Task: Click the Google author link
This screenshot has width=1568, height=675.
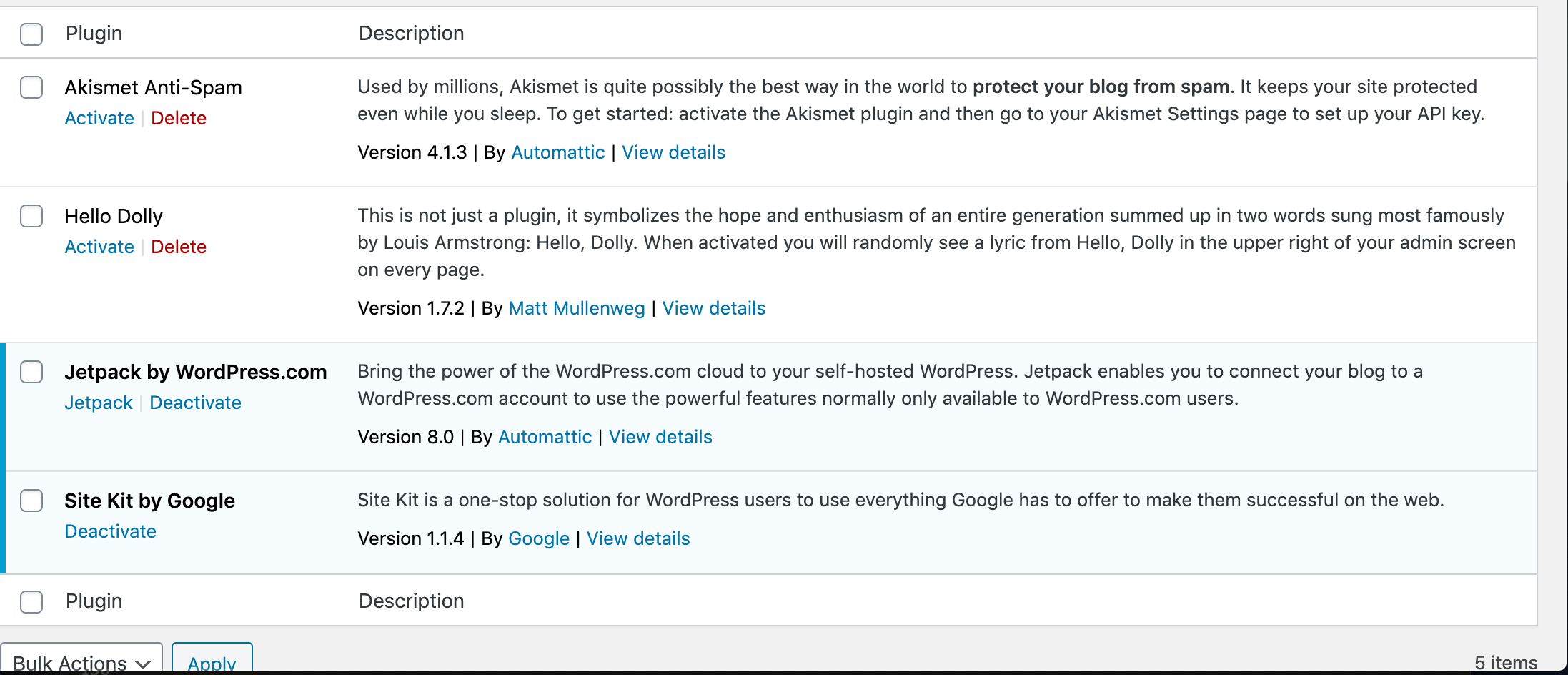Action: click(x=539, y=538)
